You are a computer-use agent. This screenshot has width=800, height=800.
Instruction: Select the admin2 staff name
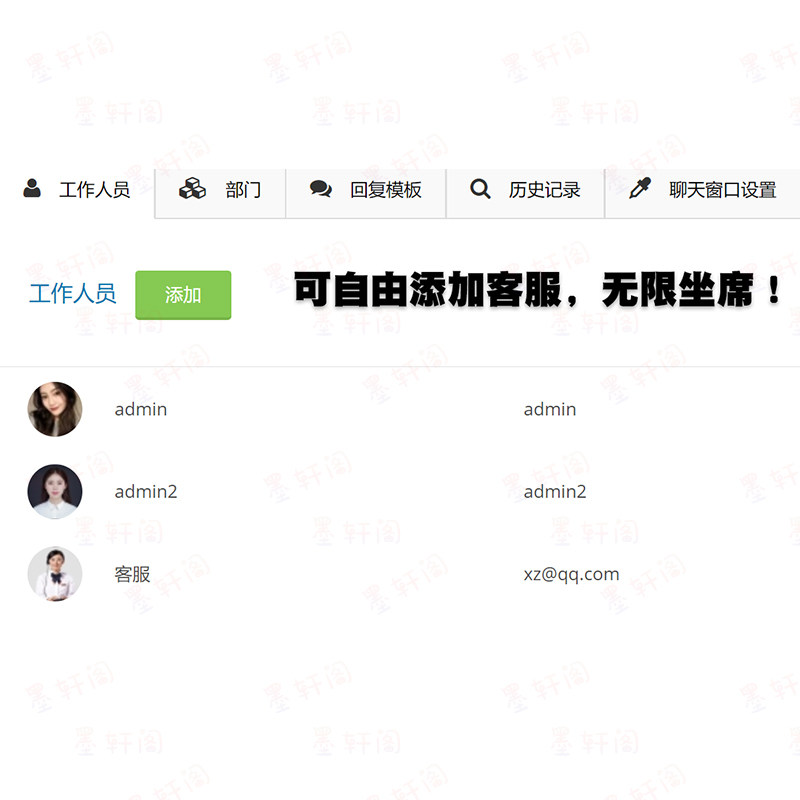click(146, 491)
